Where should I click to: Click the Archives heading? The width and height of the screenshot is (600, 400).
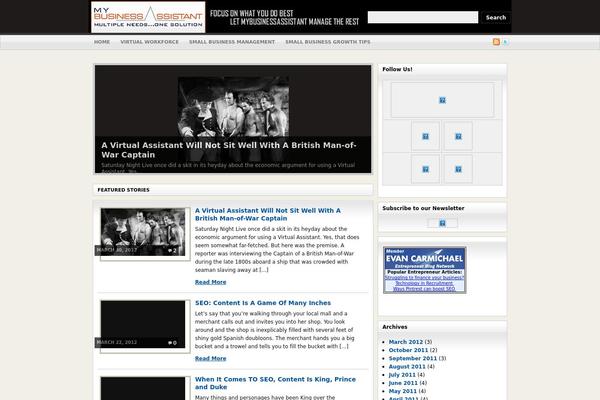pos(395,327)
